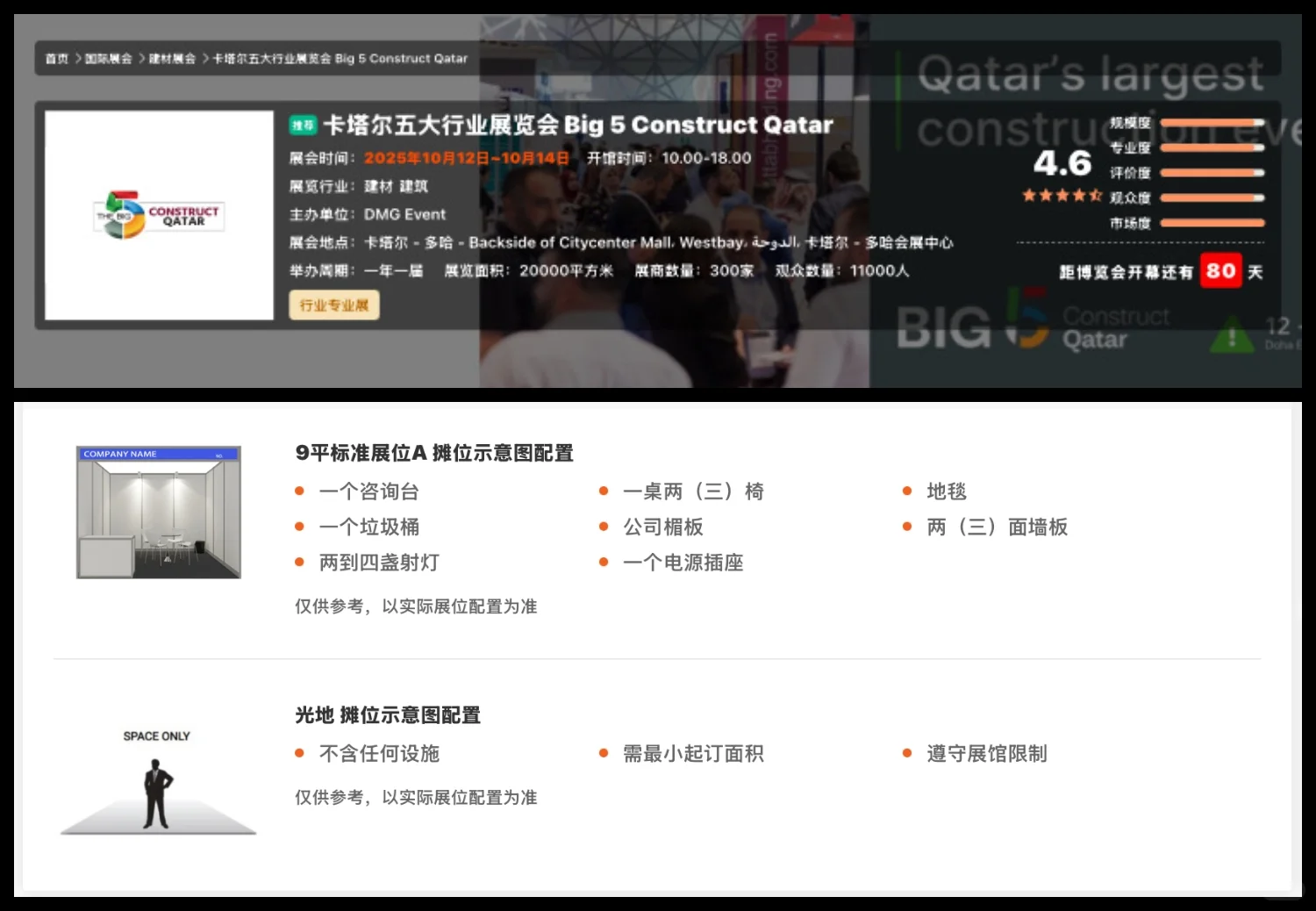Click the Big 5 Construct Qatar logo thumbnail

(x=160, y=215)
